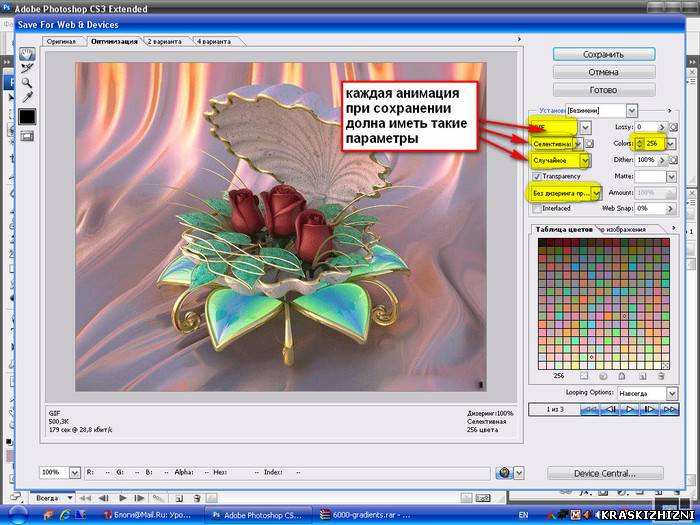Click the Colors stepper arrows

tap(639, 144)
